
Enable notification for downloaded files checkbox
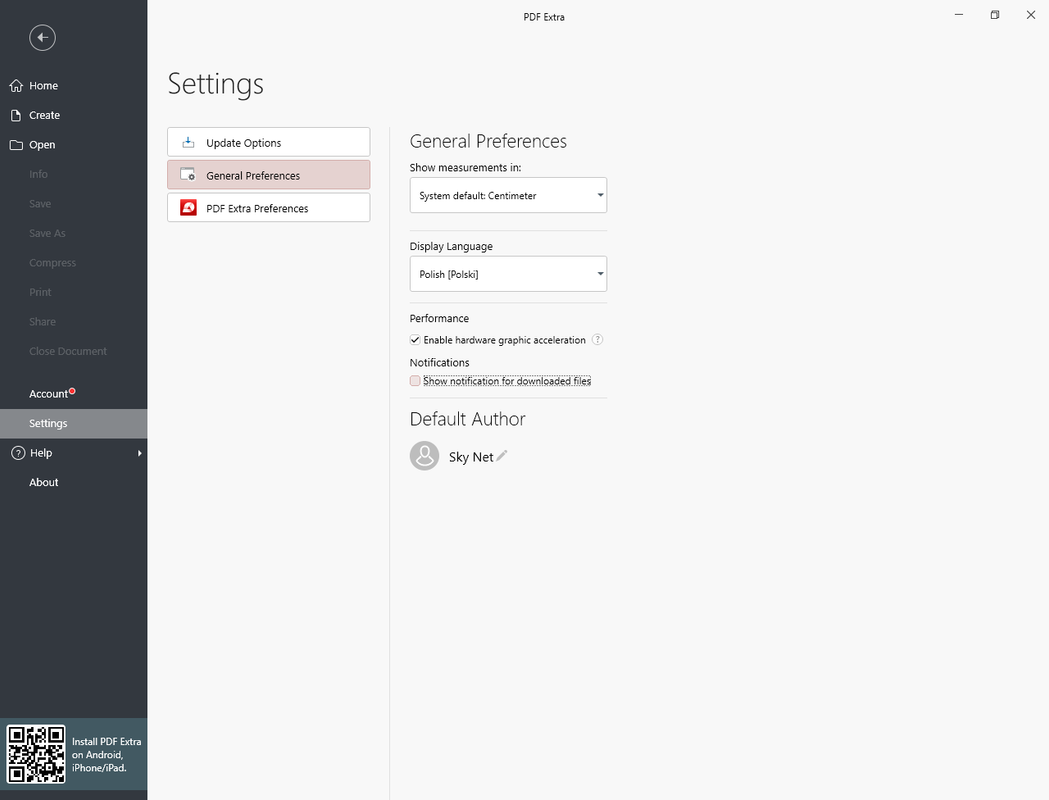415,381
